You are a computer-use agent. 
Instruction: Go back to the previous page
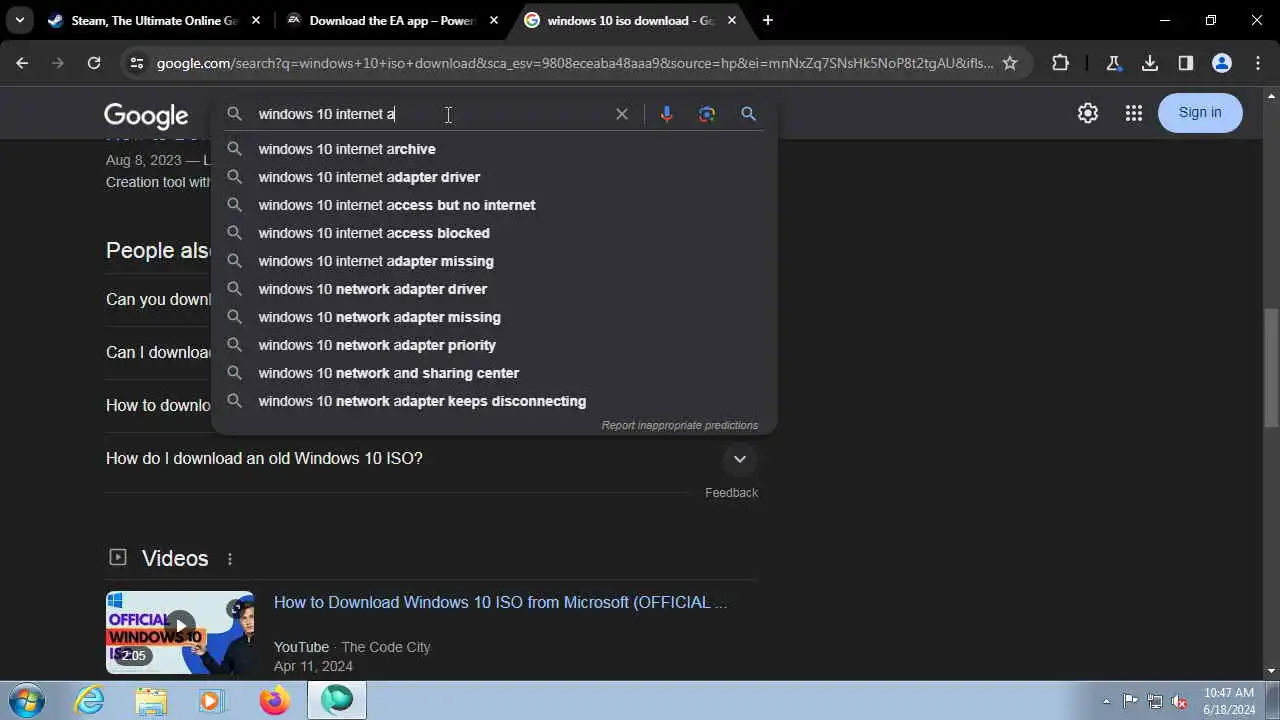(22, 63)
